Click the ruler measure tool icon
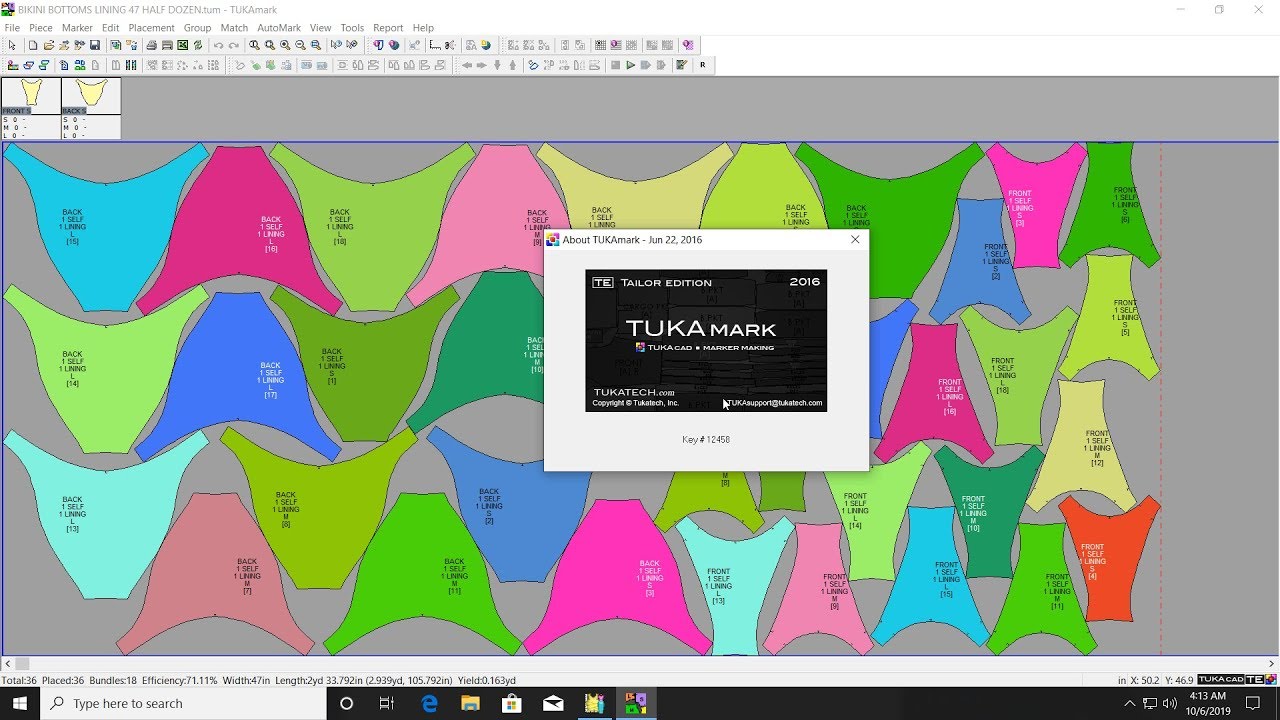This screenshot has height=720, width=1280. point(435,45)
